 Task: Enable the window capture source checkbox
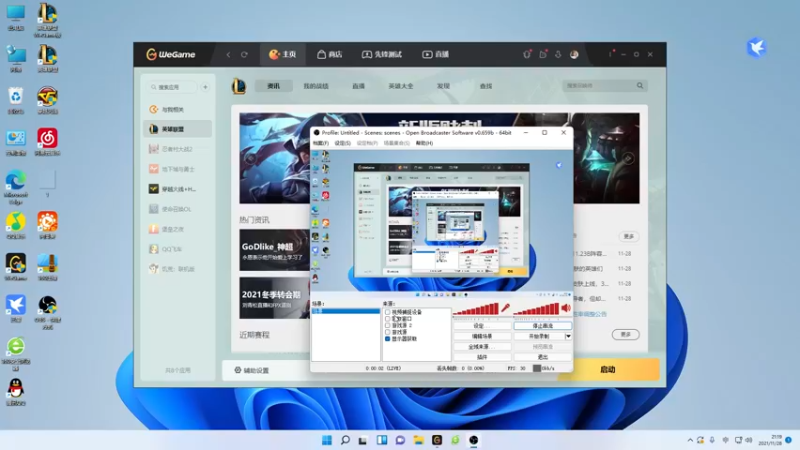pos(387,318)
